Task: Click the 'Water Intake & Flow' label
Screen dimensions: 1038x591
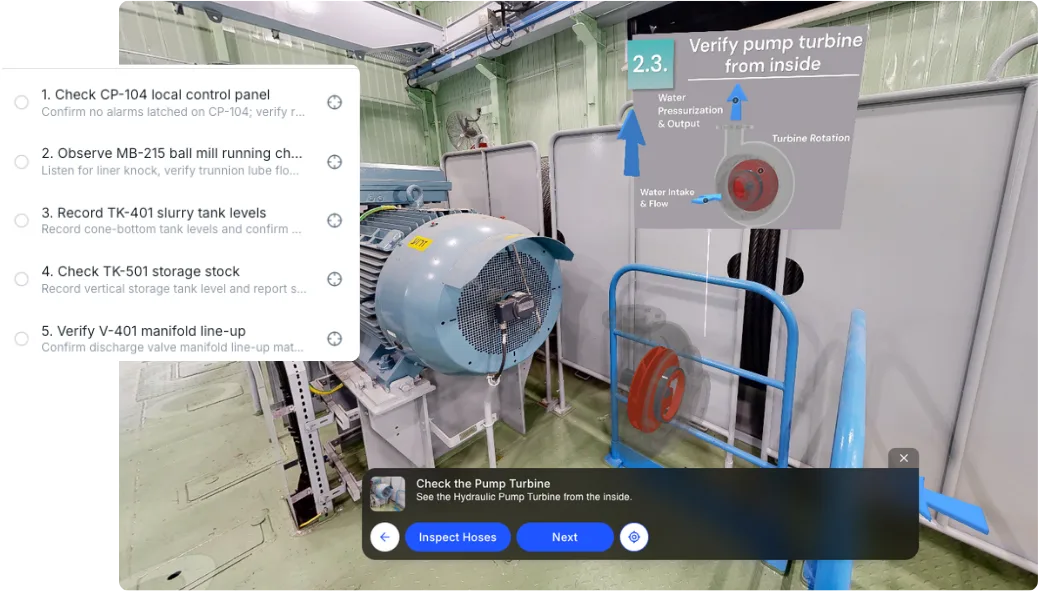Action: 667,198
